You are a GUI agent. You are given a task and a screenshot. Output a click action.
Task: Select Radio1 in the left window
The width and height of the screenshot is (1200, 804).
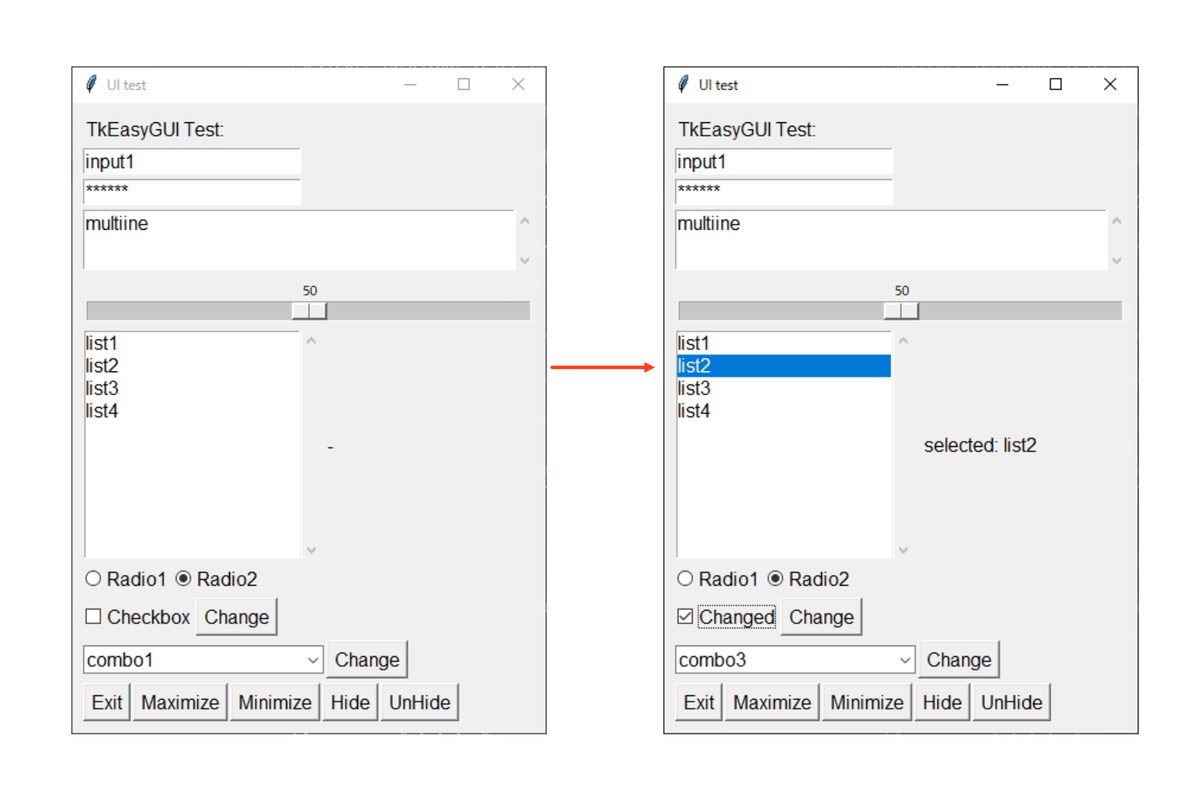click(x=125, y=579)
